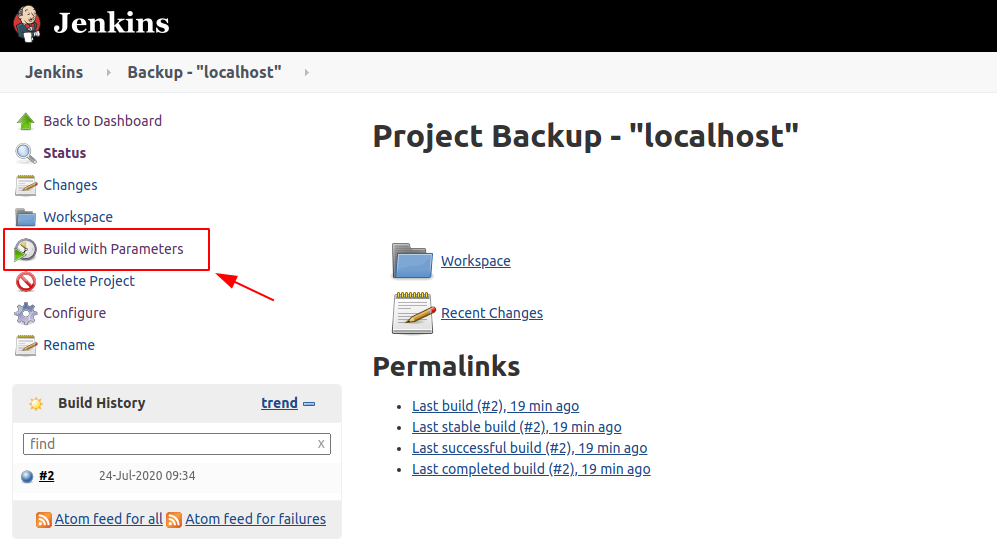Viewport: 997px width, 557px height.
Task: Click the Build with Parameters clock icon
Action: [26, 249]
